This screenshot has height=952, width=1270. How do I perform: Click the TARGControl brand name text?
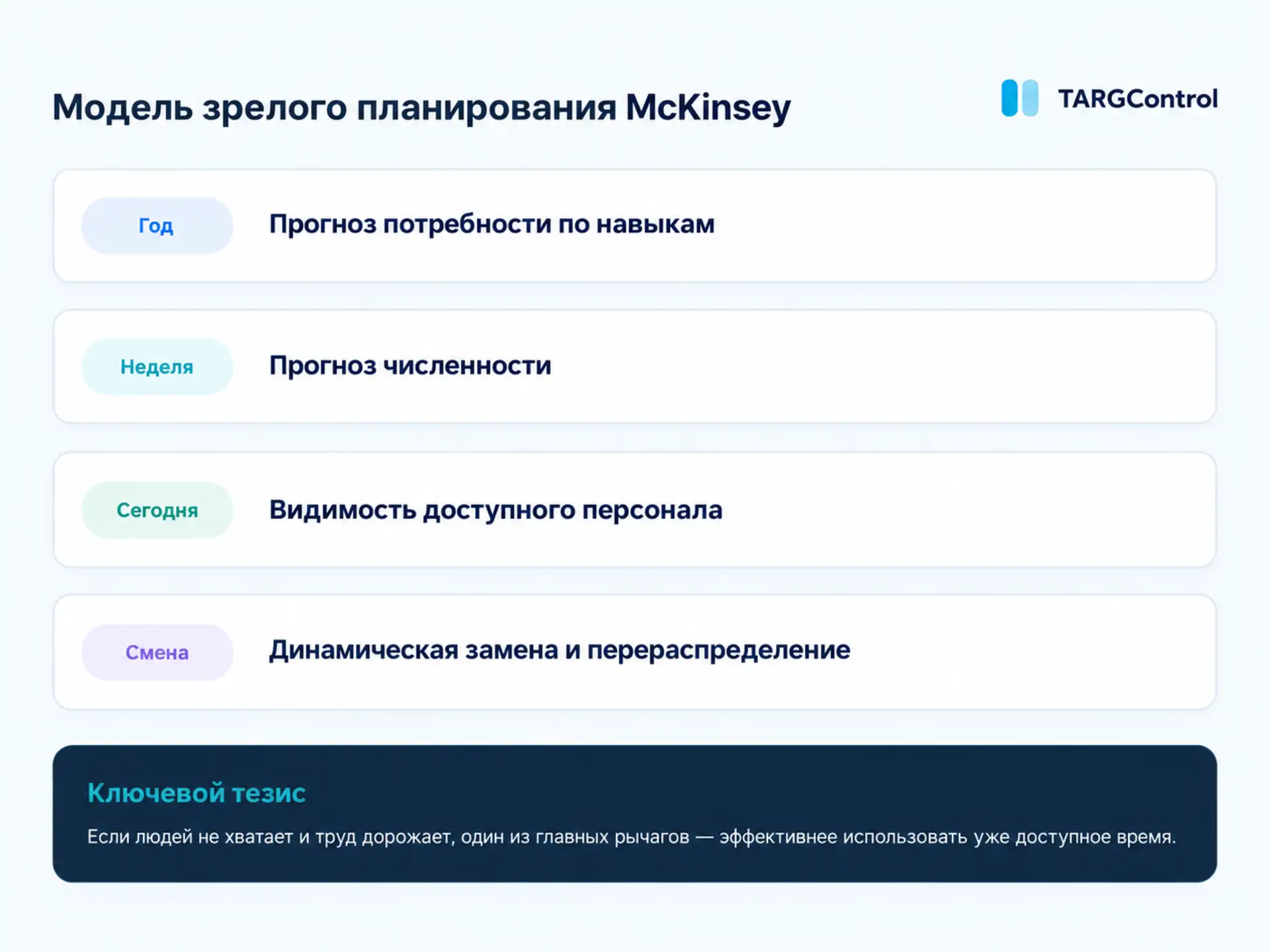(x=1138, y=99)
